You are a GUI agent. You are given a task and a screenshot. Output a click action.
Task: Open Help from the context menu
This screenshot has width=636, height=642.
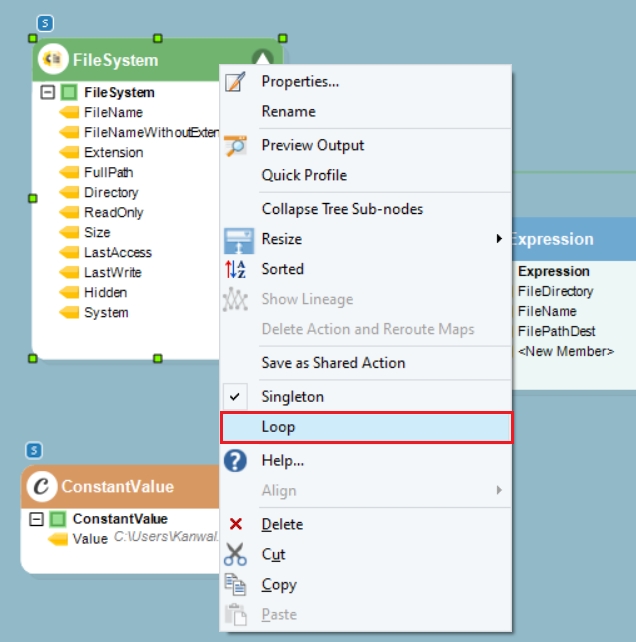coord(366,461)
